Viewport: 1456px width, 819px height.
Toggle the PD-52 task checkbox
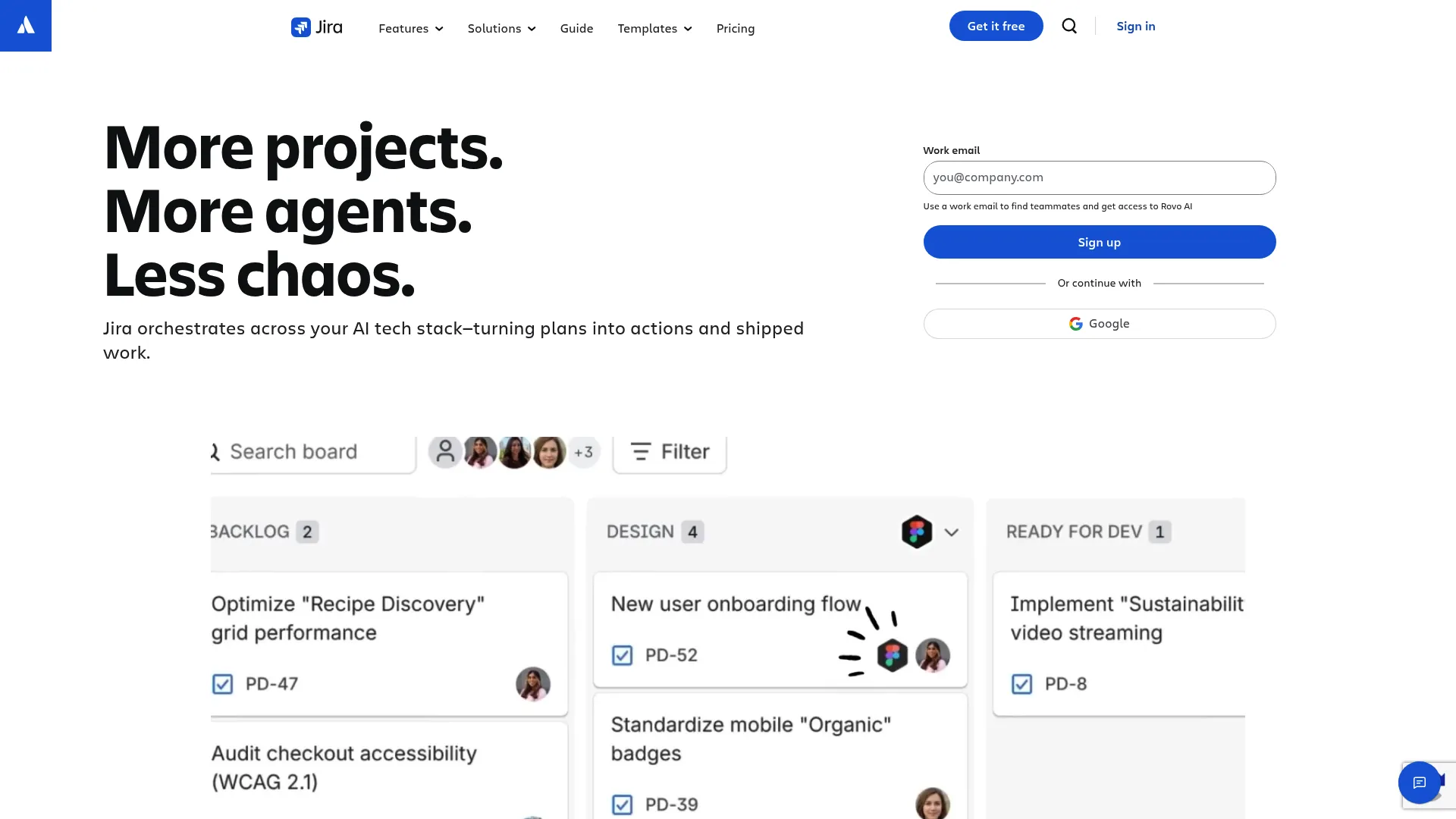pos(623,655)
